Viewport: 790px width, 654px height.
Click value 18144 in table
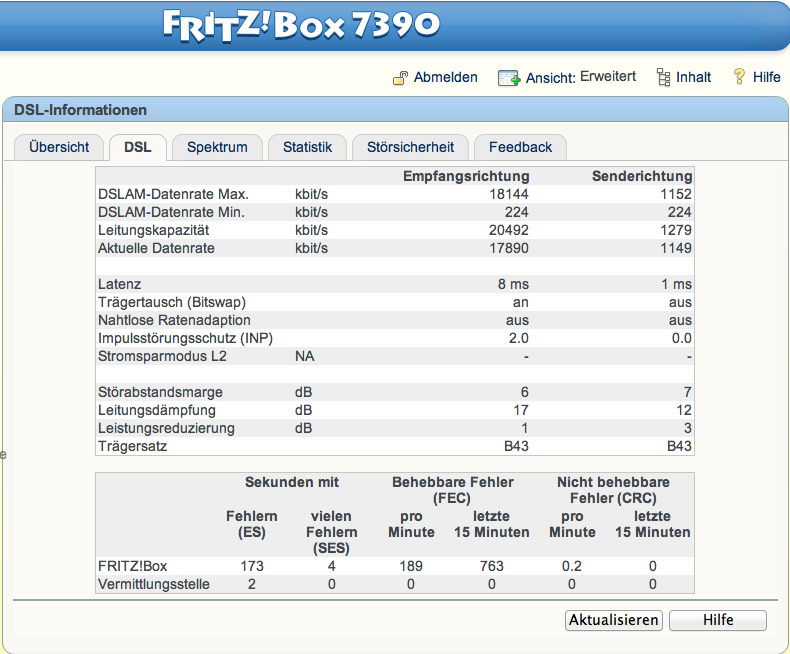(509, 194)
